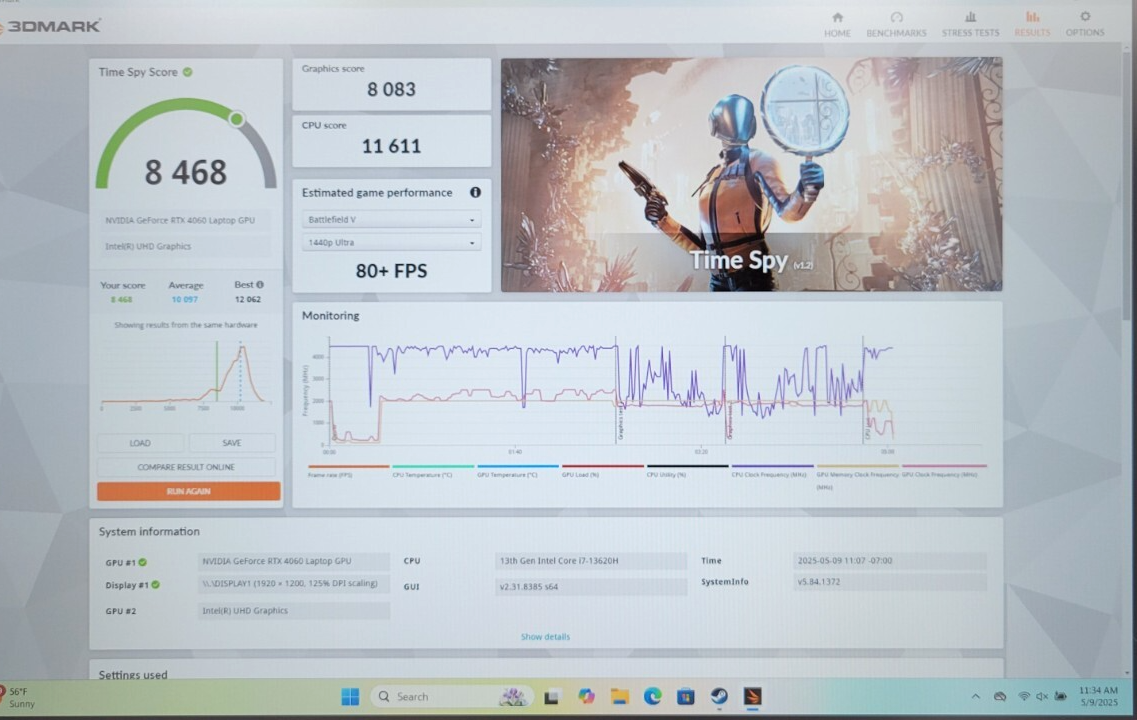1137x720 pixels.
Task: Open Task View on the taskbar
Action: pos(552,697)
